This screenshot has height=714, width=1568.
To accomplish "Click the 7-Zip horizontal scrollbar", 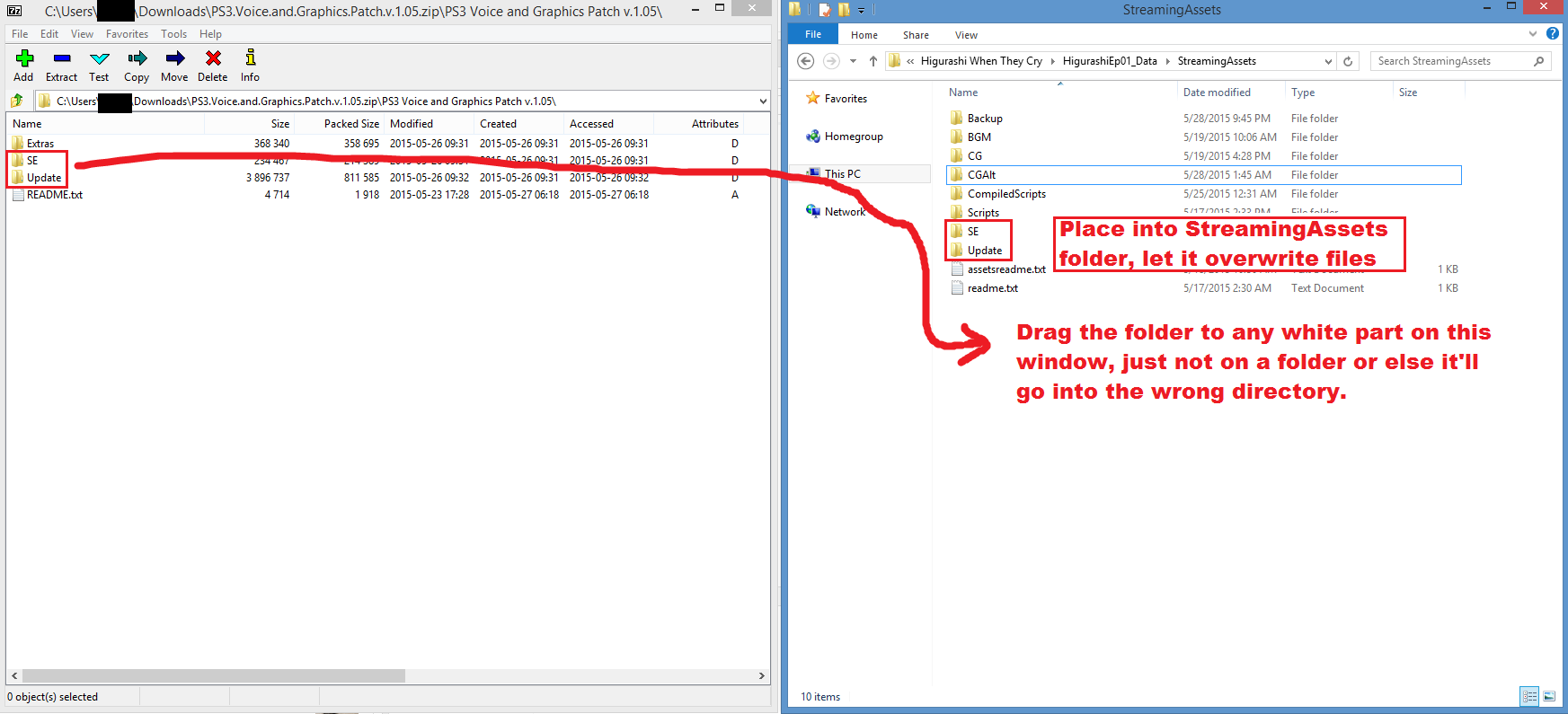I will coord(213,675).
